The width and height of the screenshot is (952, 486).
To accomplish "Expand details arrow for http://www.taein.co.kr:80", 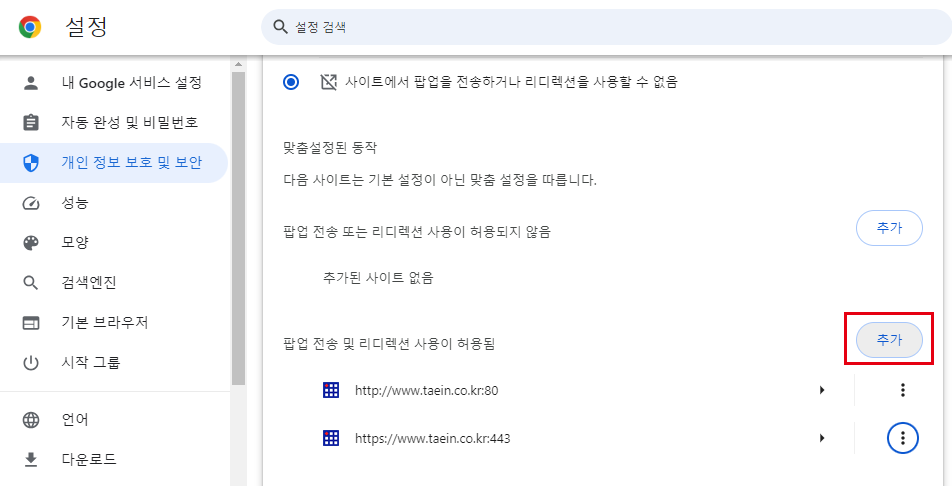I will pyautogui.click(x=822, y=390).
